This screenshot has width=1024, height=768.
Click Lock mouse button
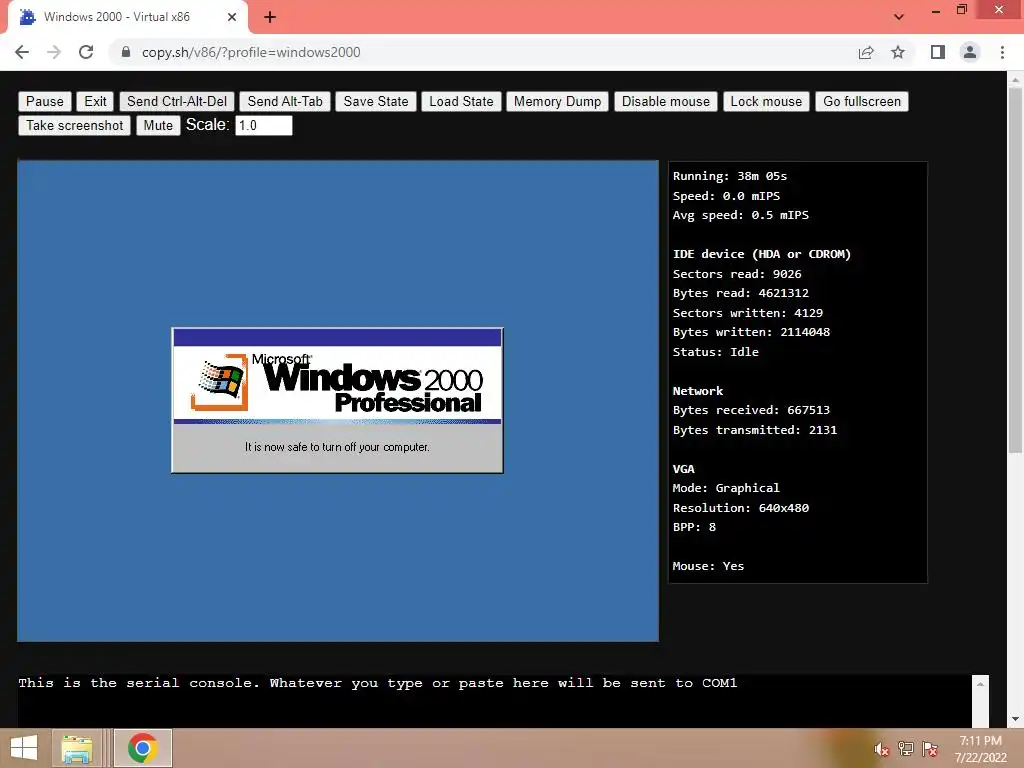[x=766, y=101]
